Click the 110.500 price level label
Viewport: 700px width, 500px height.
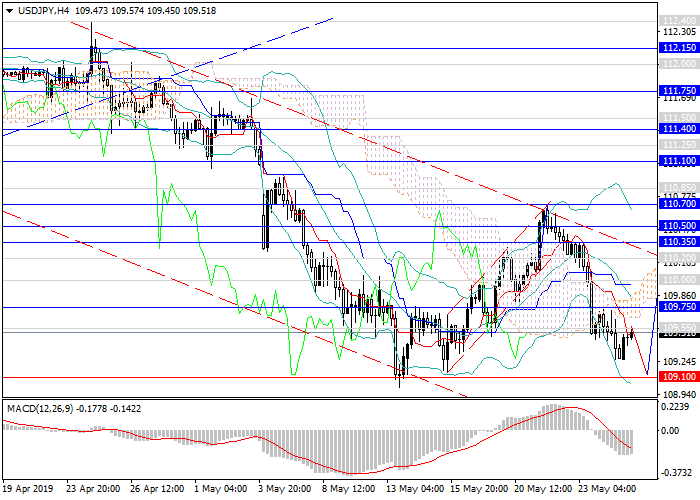coord(678,226)
